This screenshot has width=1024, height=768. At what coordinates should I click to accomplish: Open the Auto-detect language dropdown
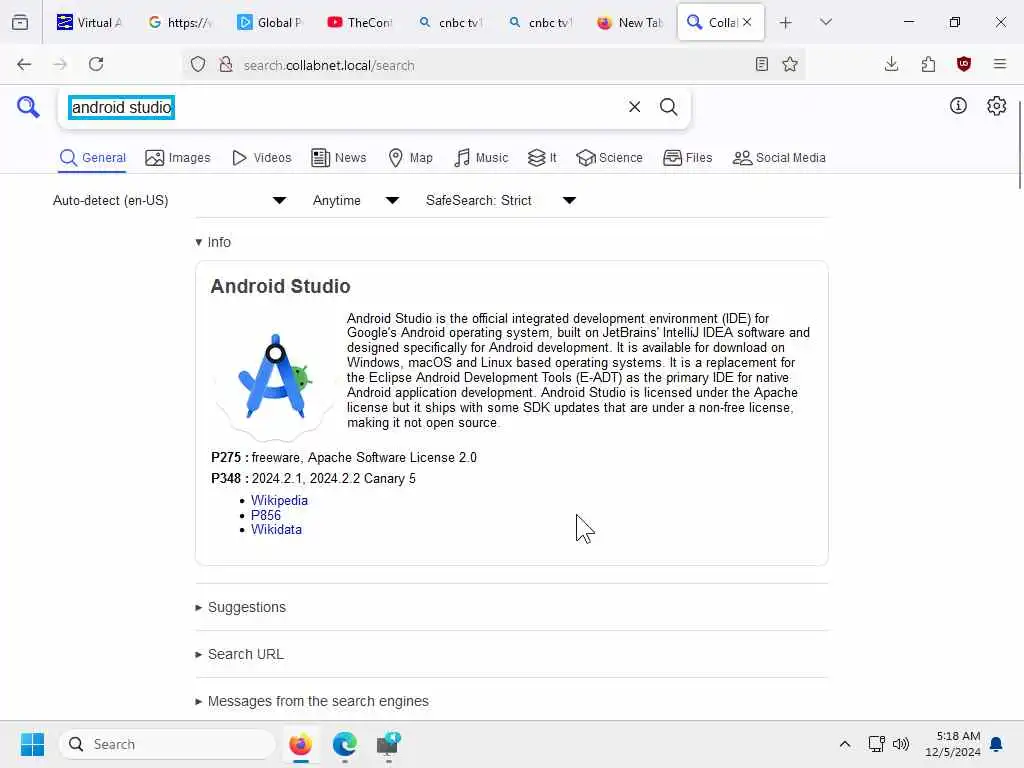point(170,200)
